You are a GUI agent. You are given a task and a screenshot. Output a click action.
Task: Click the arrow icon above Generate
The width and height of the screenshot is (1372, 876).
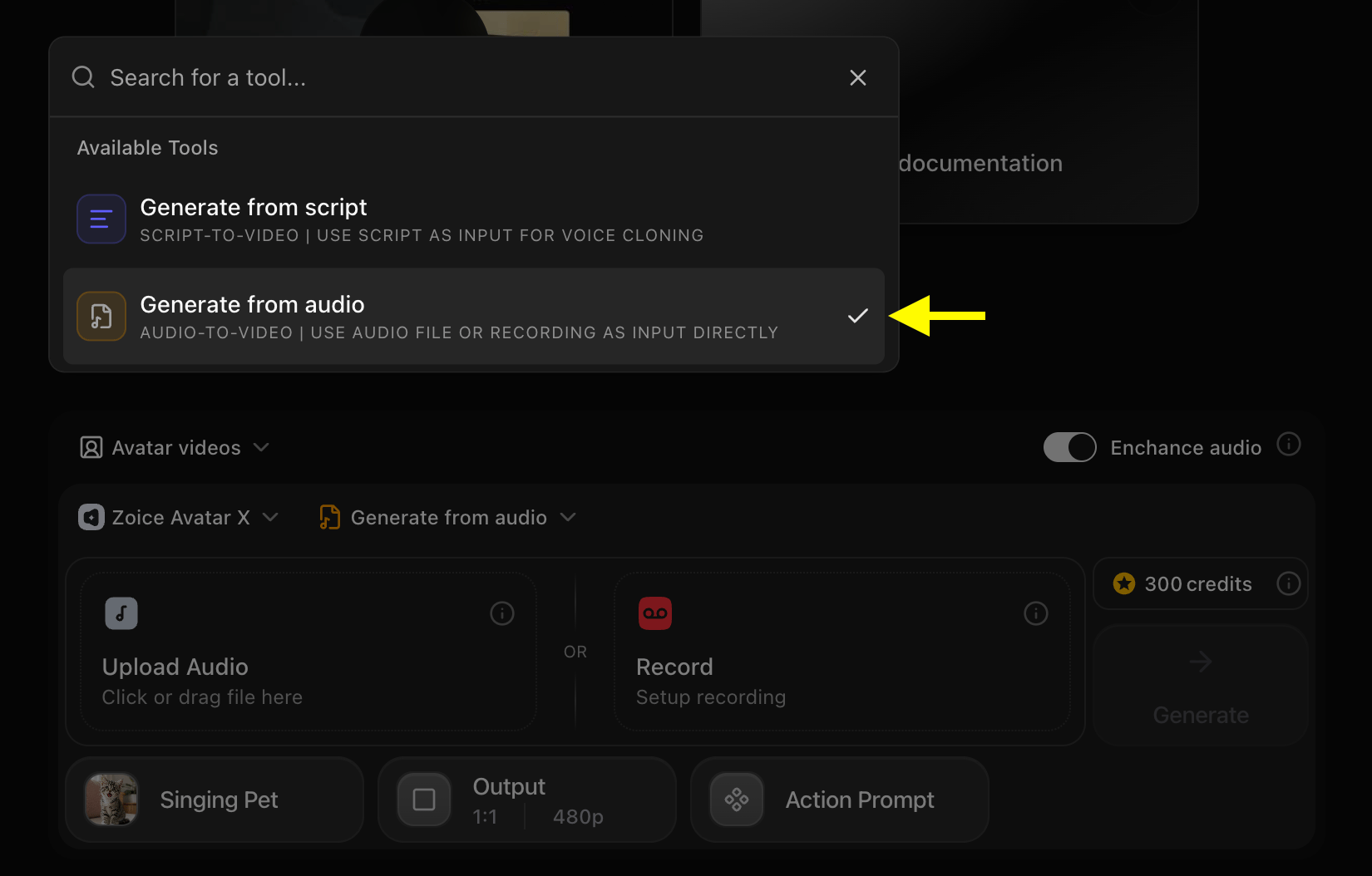pyautogui.click(x=1201, y=662)
